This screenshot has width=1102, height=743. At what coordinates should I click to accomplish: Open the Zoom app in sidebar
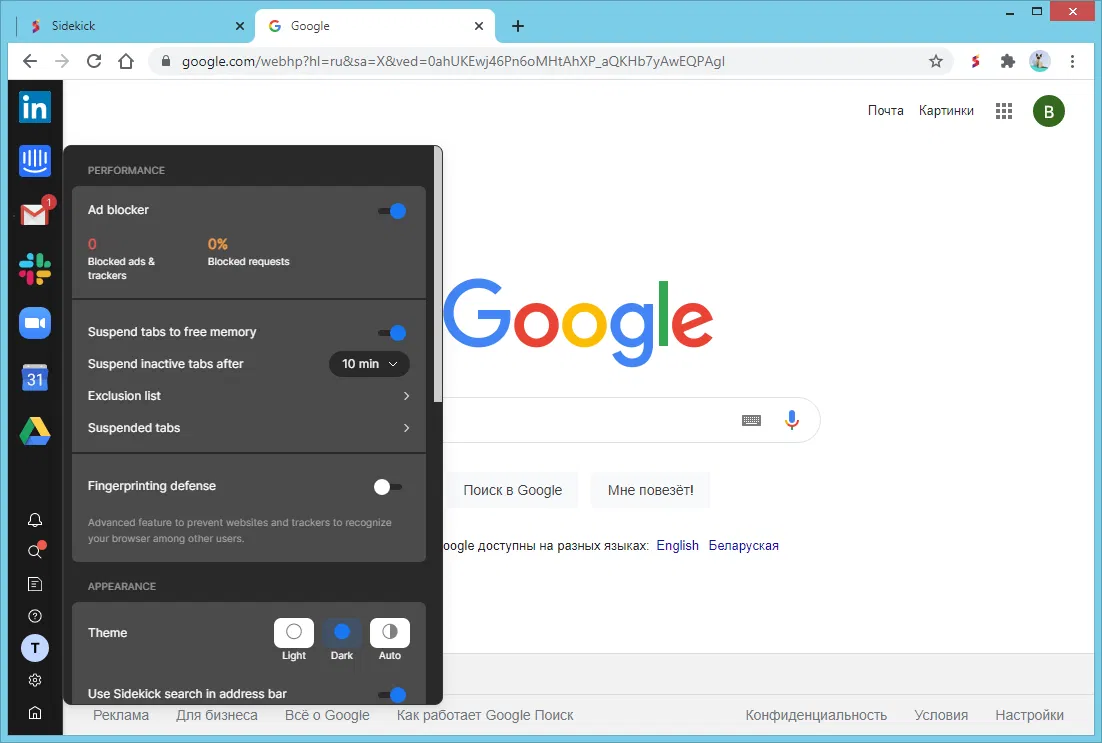pos(34,323)
